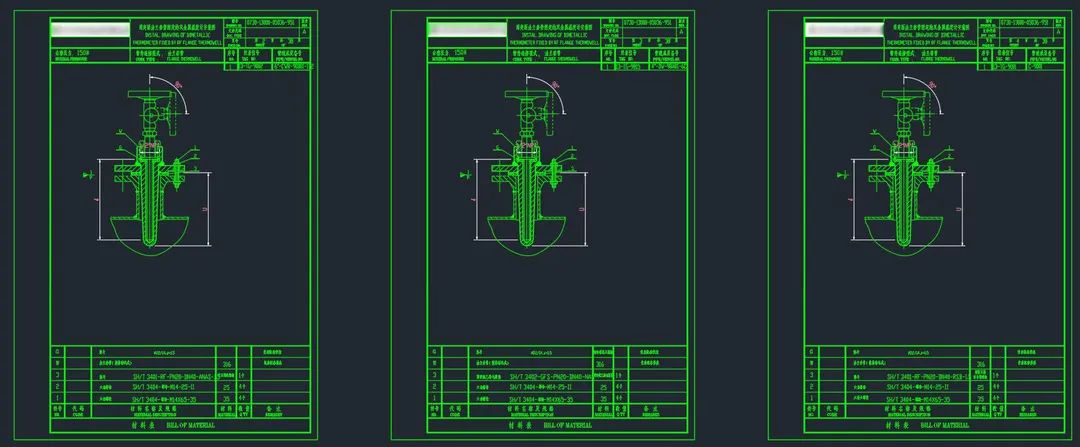This screenshot has width=1080, height=447.
Task: Pick the "SH/T 3401-RF" flange row in left sheet
Action: pos(180,377)
